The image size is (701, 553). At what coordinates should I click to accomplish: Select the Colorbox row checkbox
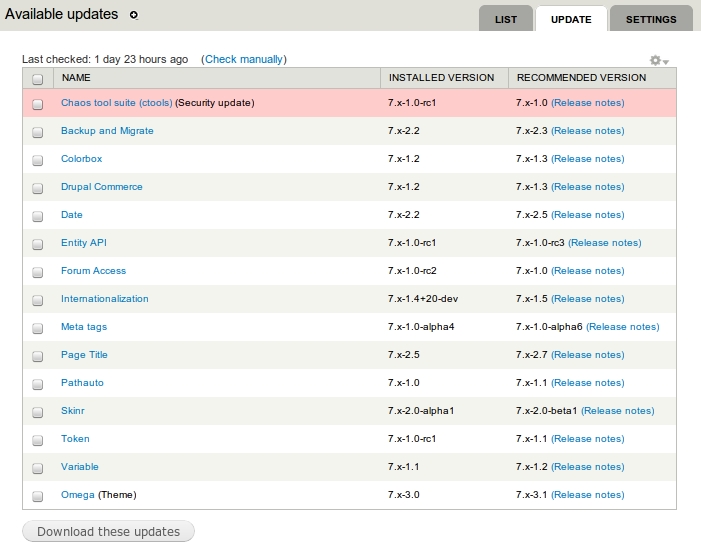tap(38, 160)
